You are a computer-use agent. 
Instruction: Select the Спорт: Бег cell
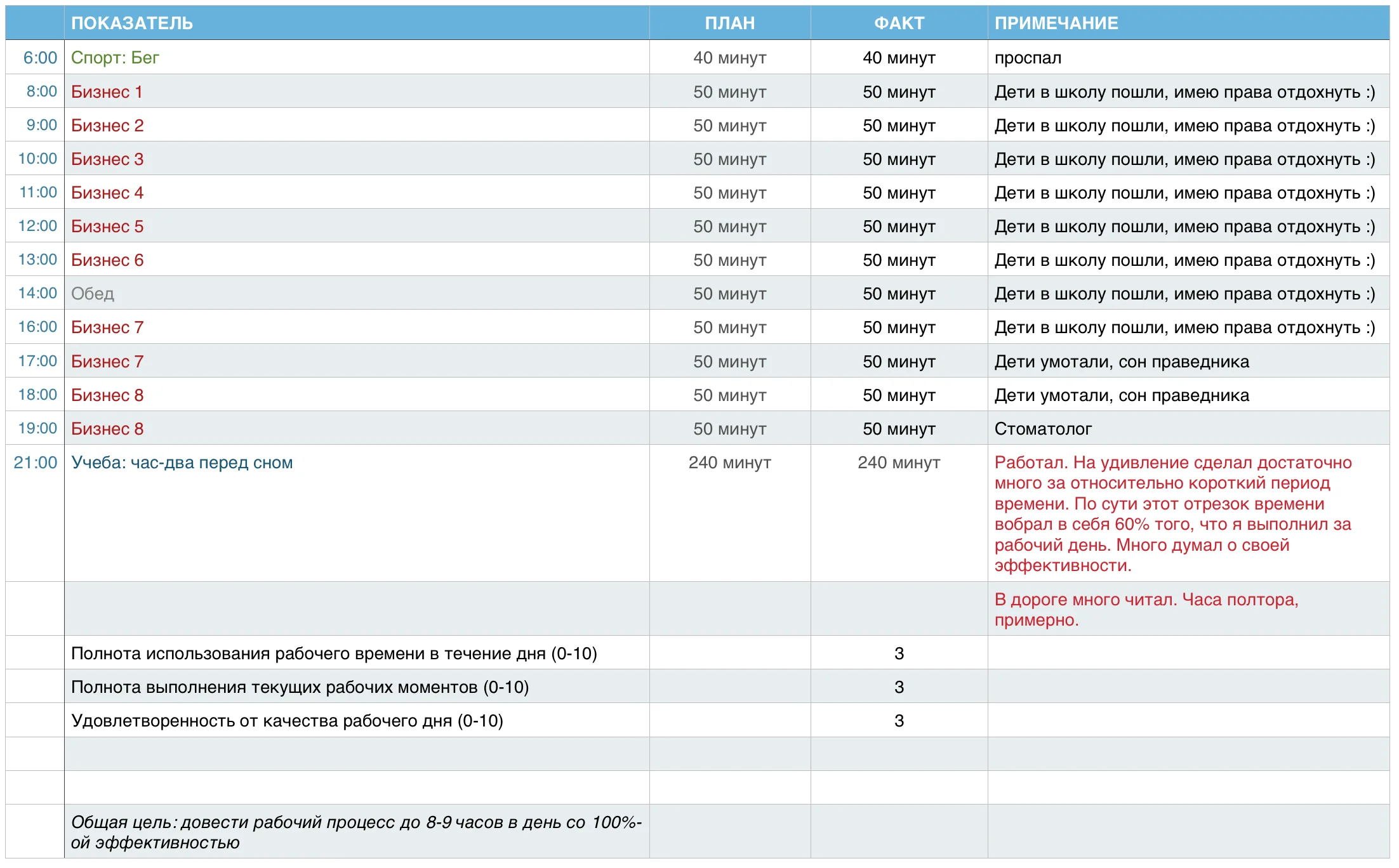point(115,58)
